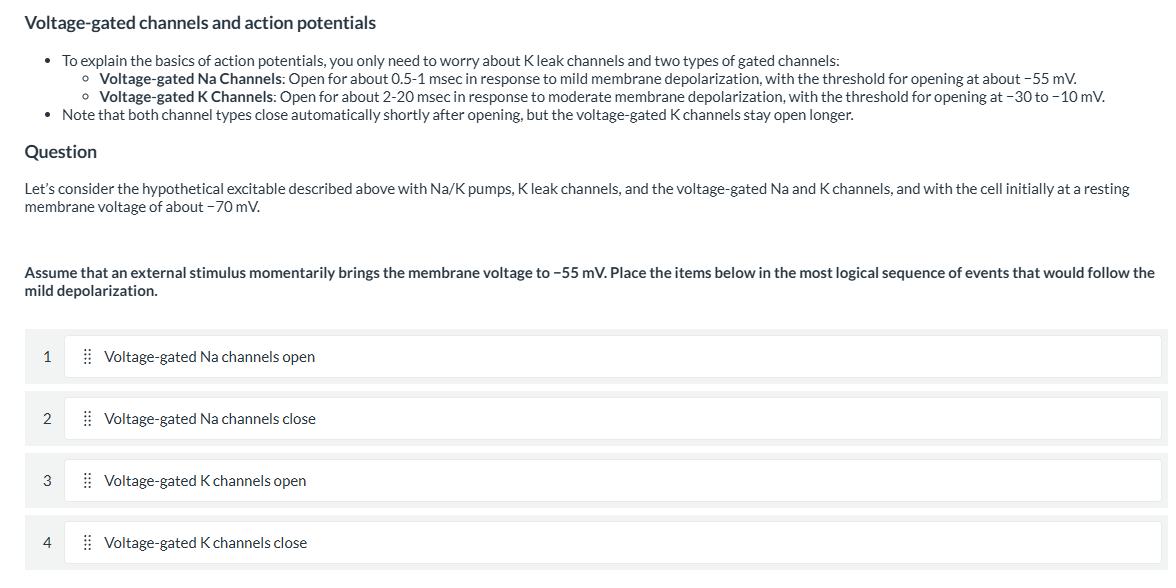Grab drag handle for K channels close
The height and width of the screenshot is (588, 1176).
click(87, 543)
